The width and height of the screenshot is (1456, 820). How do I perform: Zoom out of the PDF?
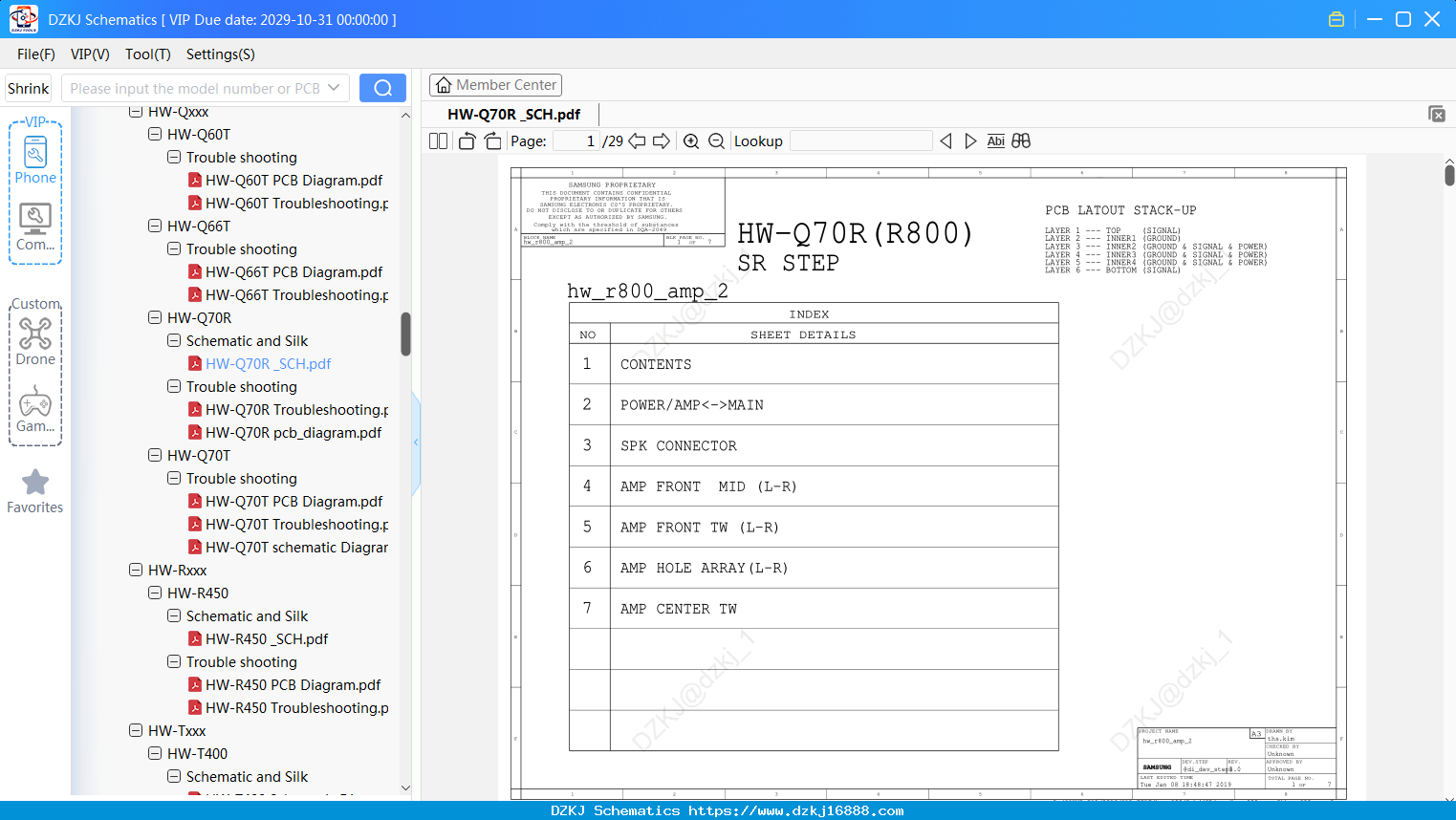tap(716, 141)
